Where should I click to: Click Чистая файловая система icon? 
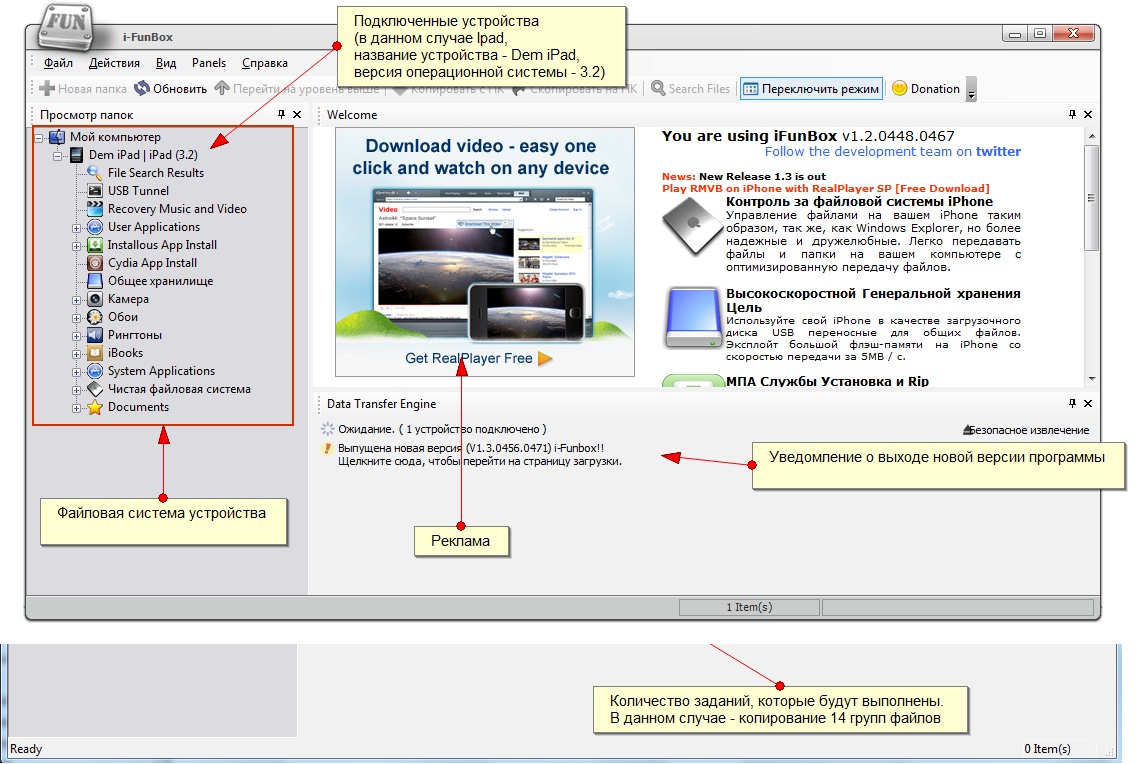(x=95, y=390)
